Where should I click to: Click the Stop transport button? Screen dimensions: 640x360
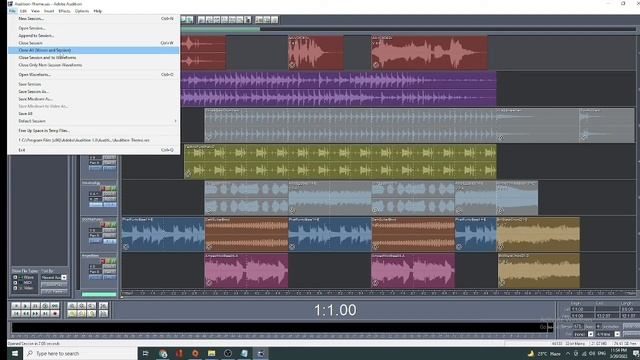point(16,306)
